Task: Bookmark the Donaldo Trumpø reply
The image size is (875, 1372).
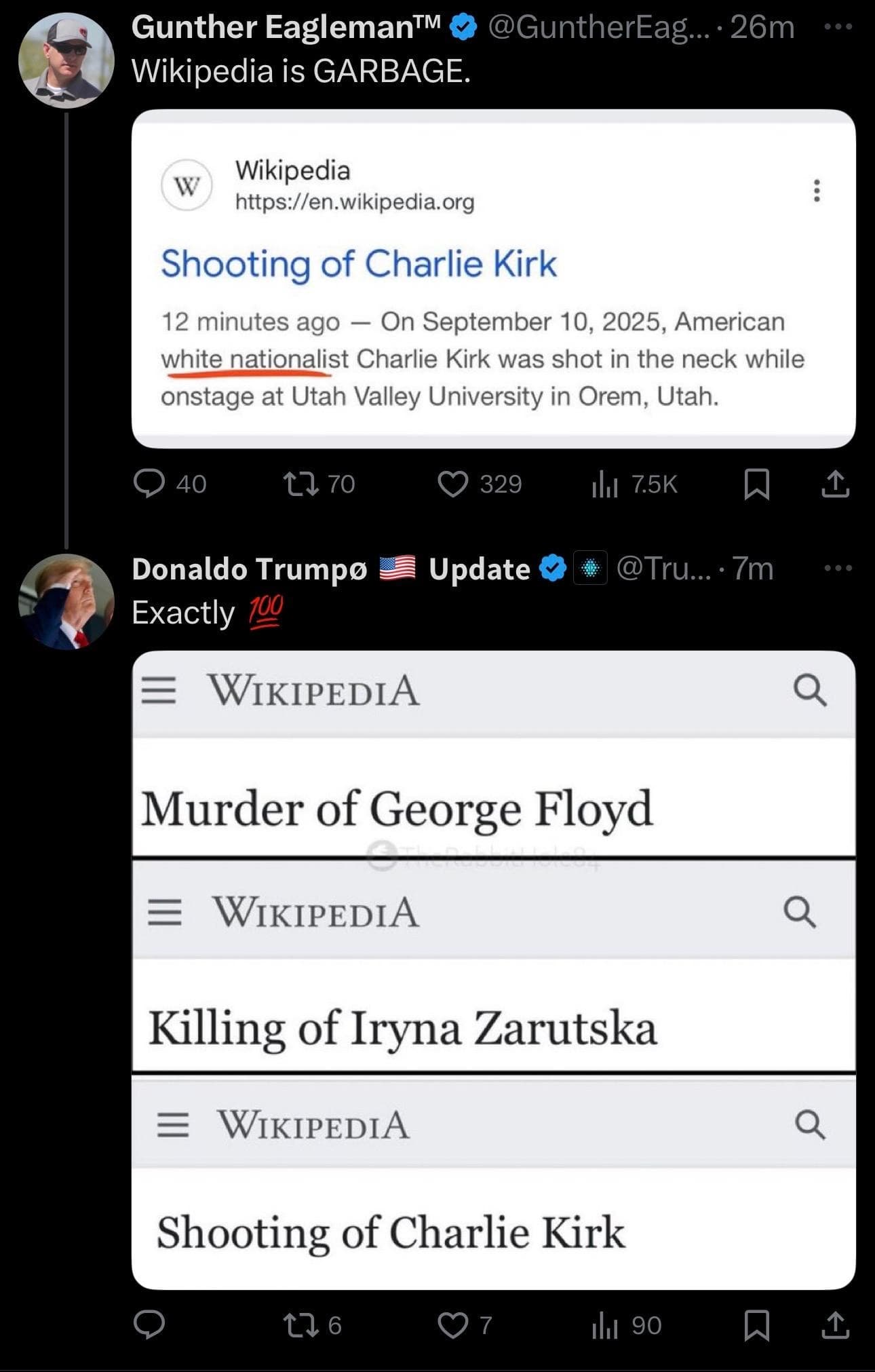Action: point(756,1325)
